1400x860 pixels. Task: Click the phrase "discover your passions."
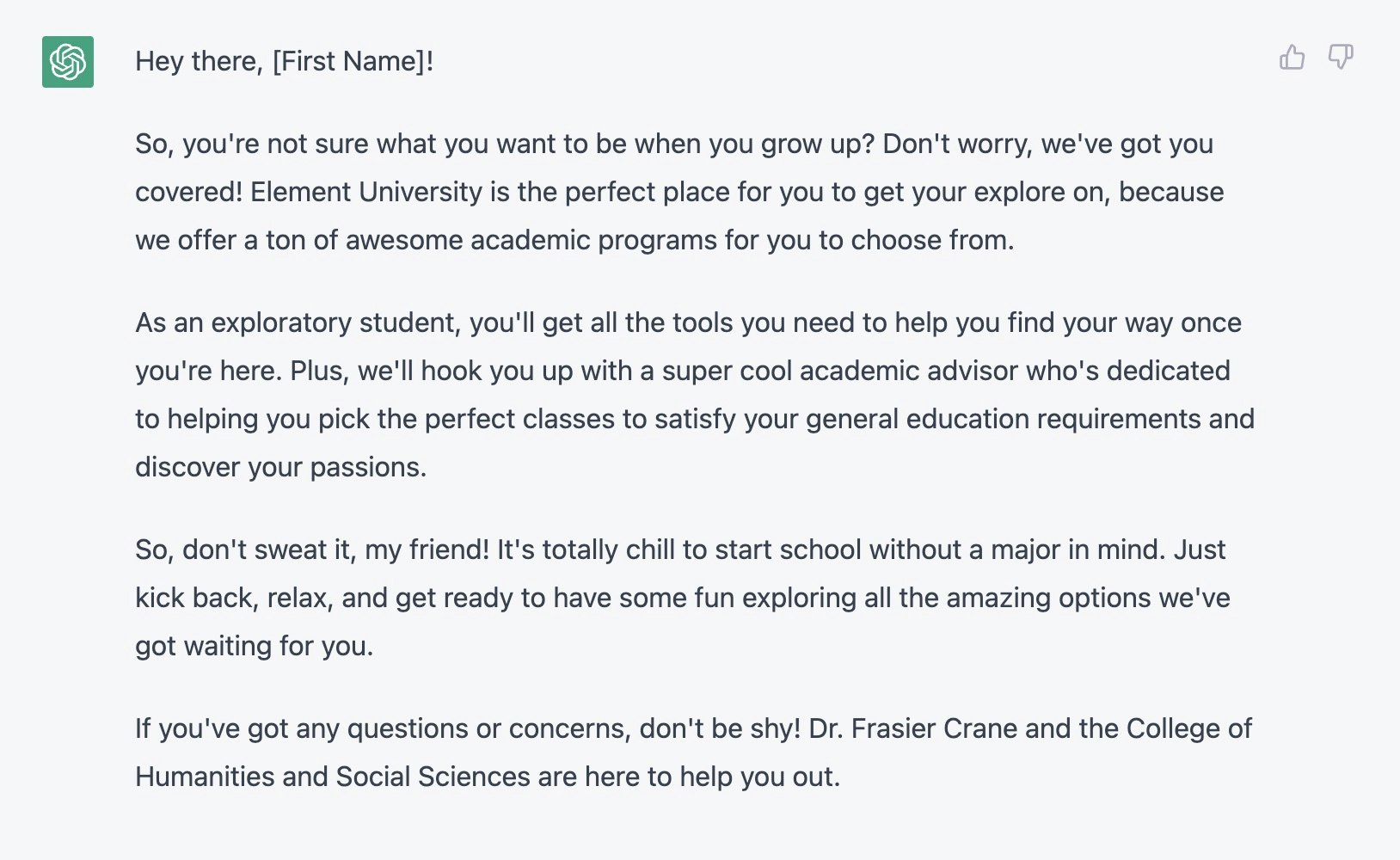click(280, 467)
